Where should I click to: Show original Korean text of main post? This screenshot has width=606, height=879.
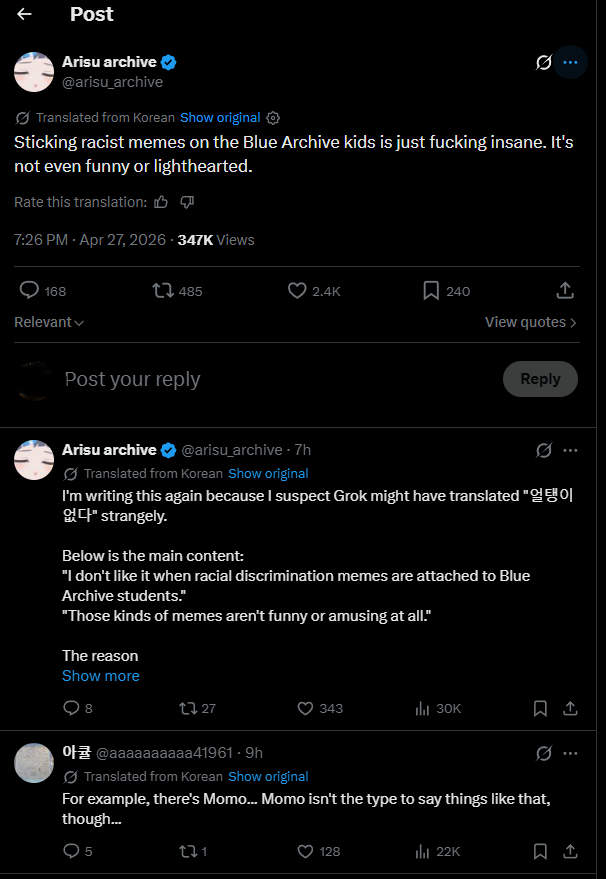point(220,118)
